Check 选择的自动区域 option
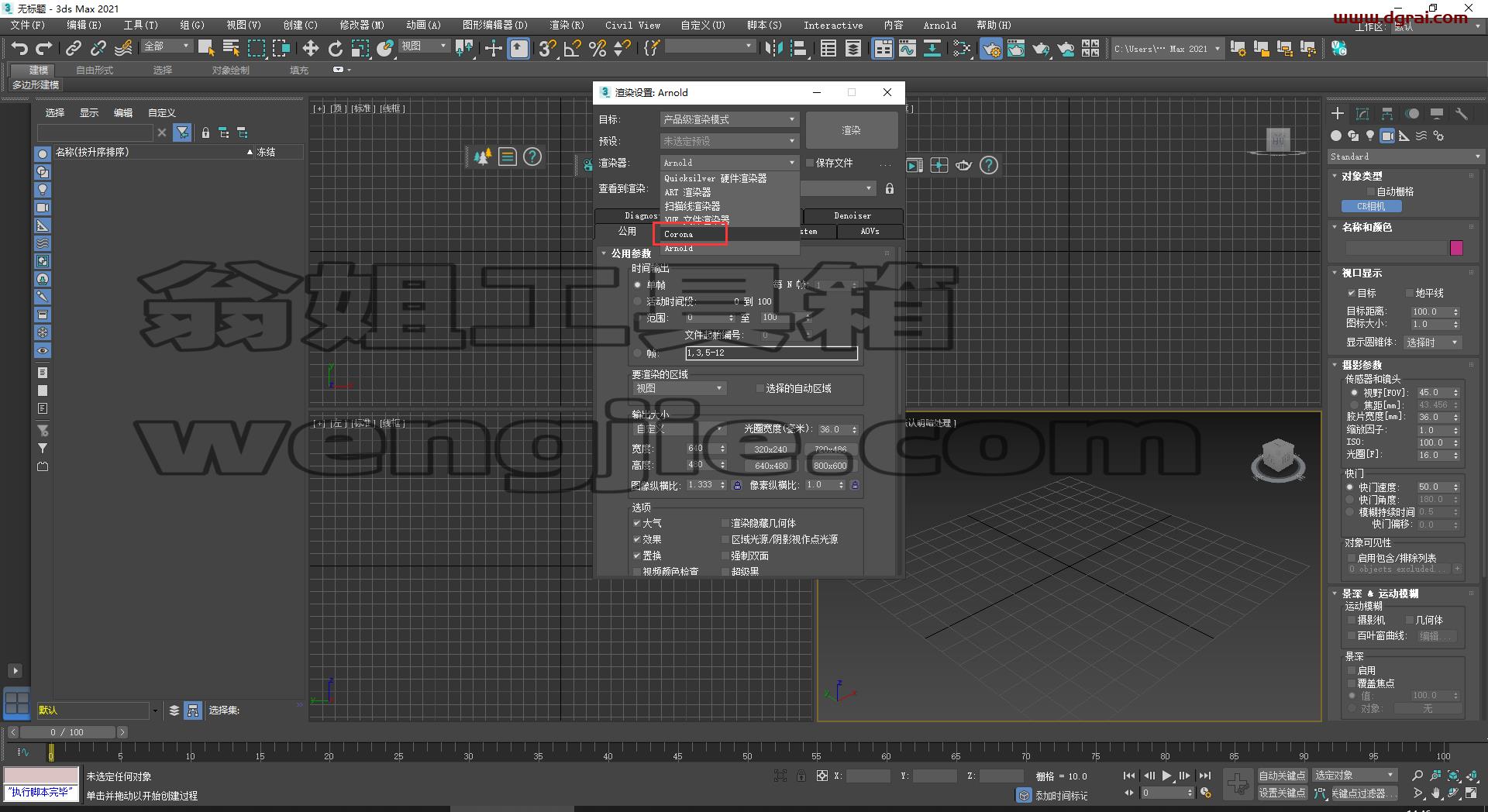This screenshot has width=1488, height=812. tap(760, 388)
